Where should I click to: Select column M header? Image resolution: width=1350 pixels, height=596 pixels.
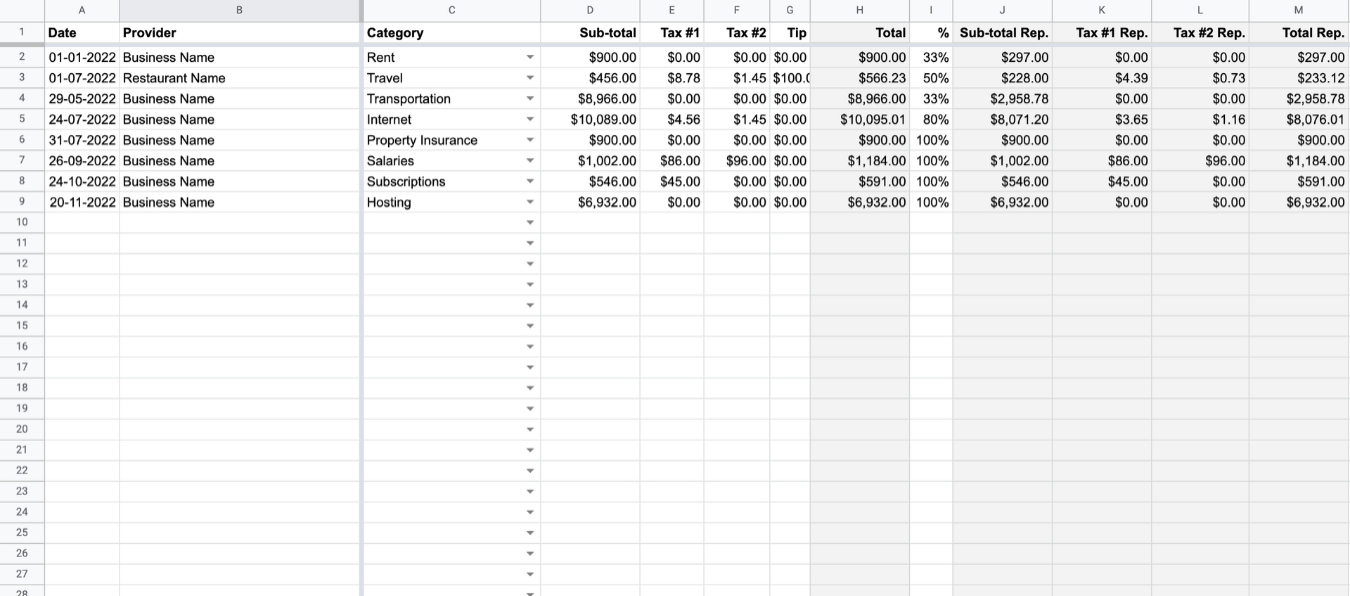(1298, 10)
